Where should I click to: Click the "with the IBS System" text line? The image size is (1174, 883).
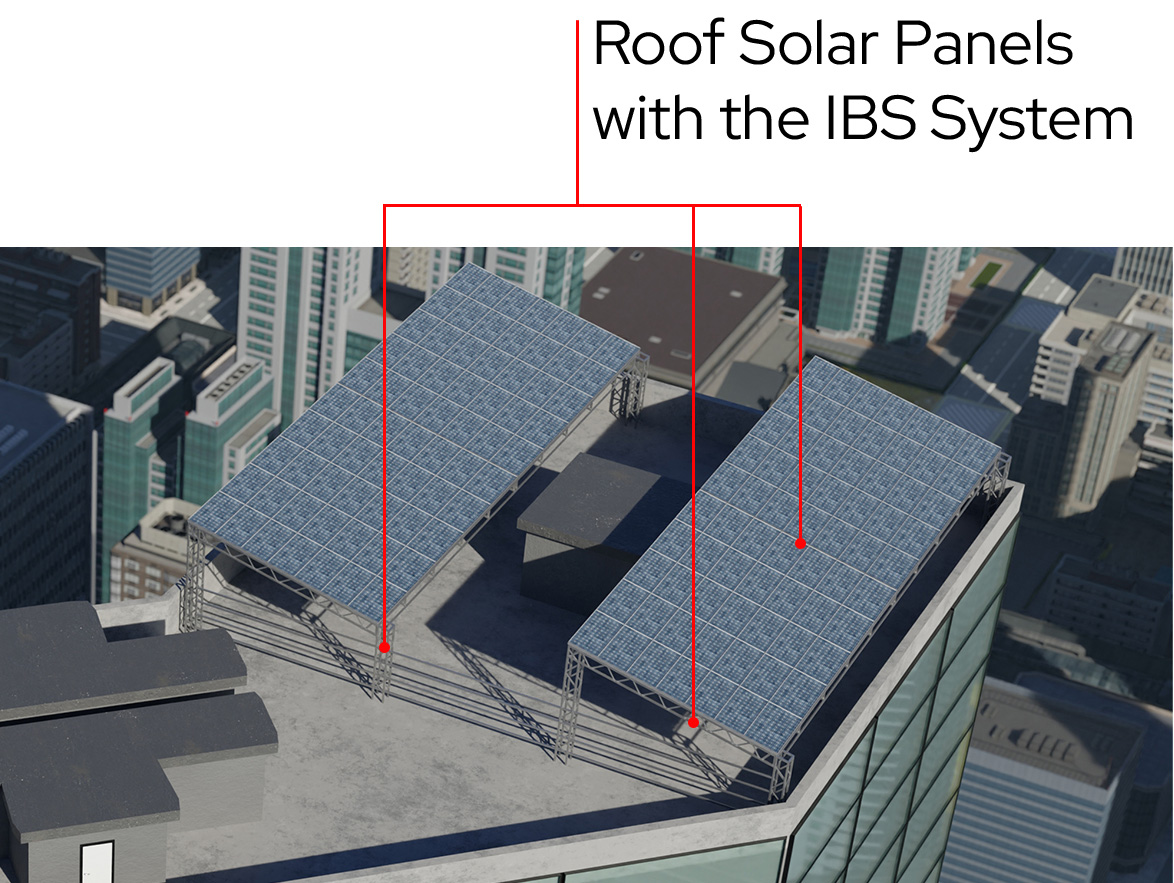coord(863,119)
